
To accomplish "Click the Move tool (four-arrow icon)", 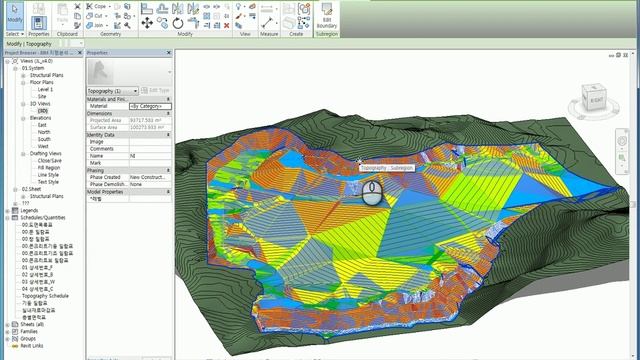I will (x=147, y=23).
